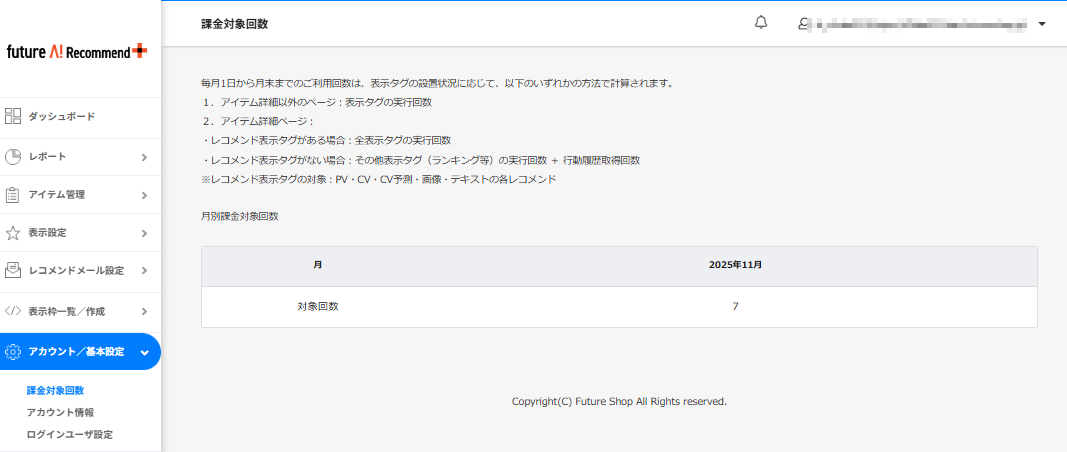Open アカウント情報 submenu link
1067x452 pixels.
[x=60, y=413]
